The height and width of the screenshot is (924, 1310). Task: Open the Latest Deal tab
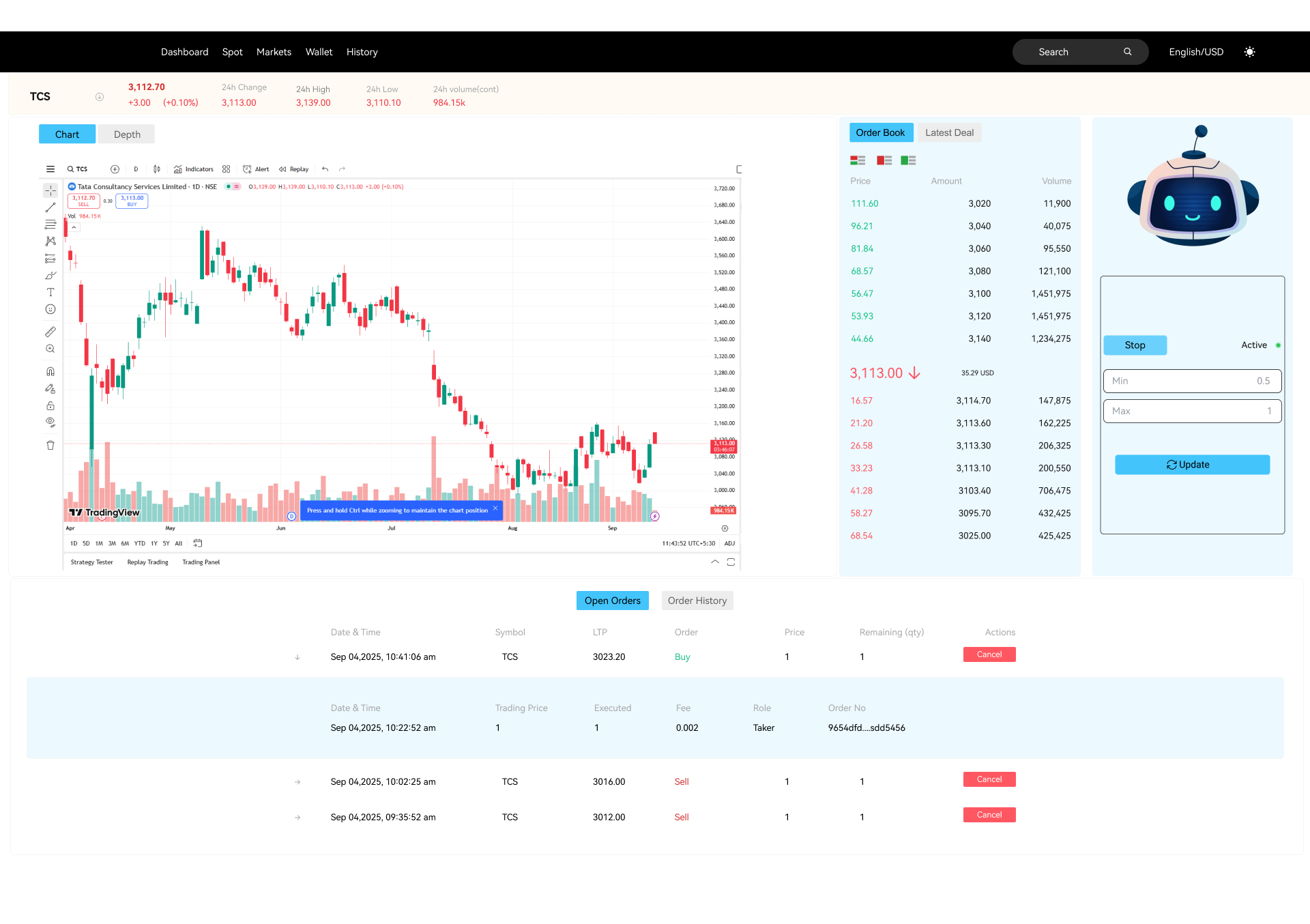950,132
